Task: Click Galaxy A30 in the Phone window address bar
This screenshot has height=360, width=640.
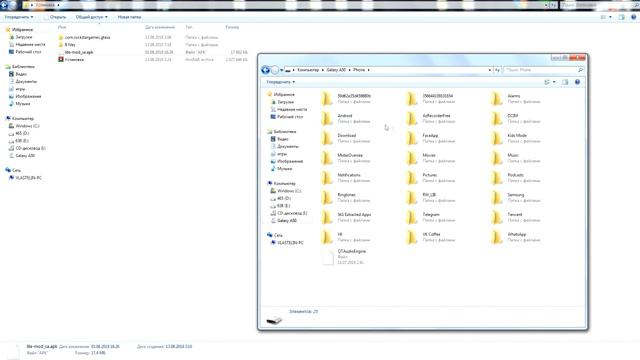Action: tap(336, 70)
